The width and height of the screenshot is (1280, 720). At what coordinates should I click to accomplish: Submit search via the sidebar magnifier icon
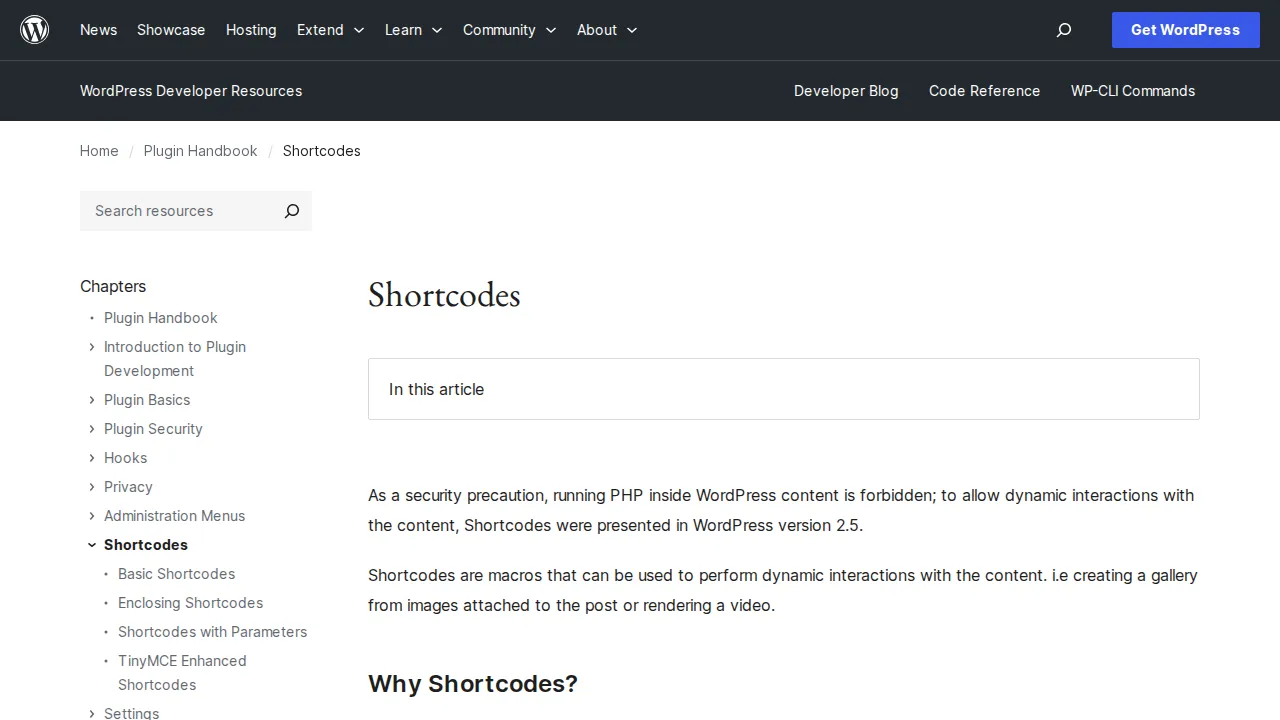291,211
